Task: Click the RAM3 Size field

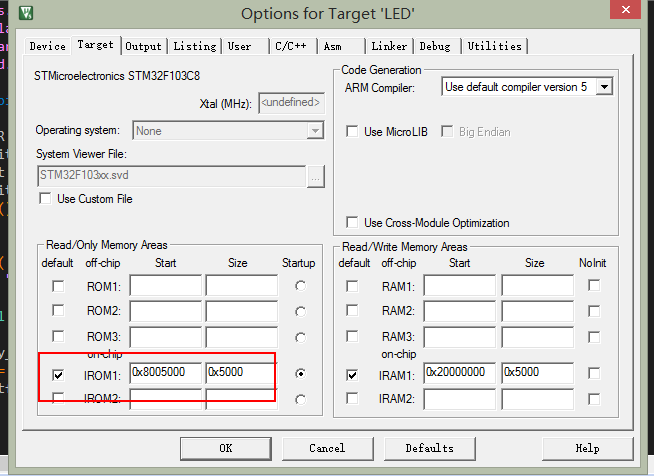Action: (x=538, y=337)
